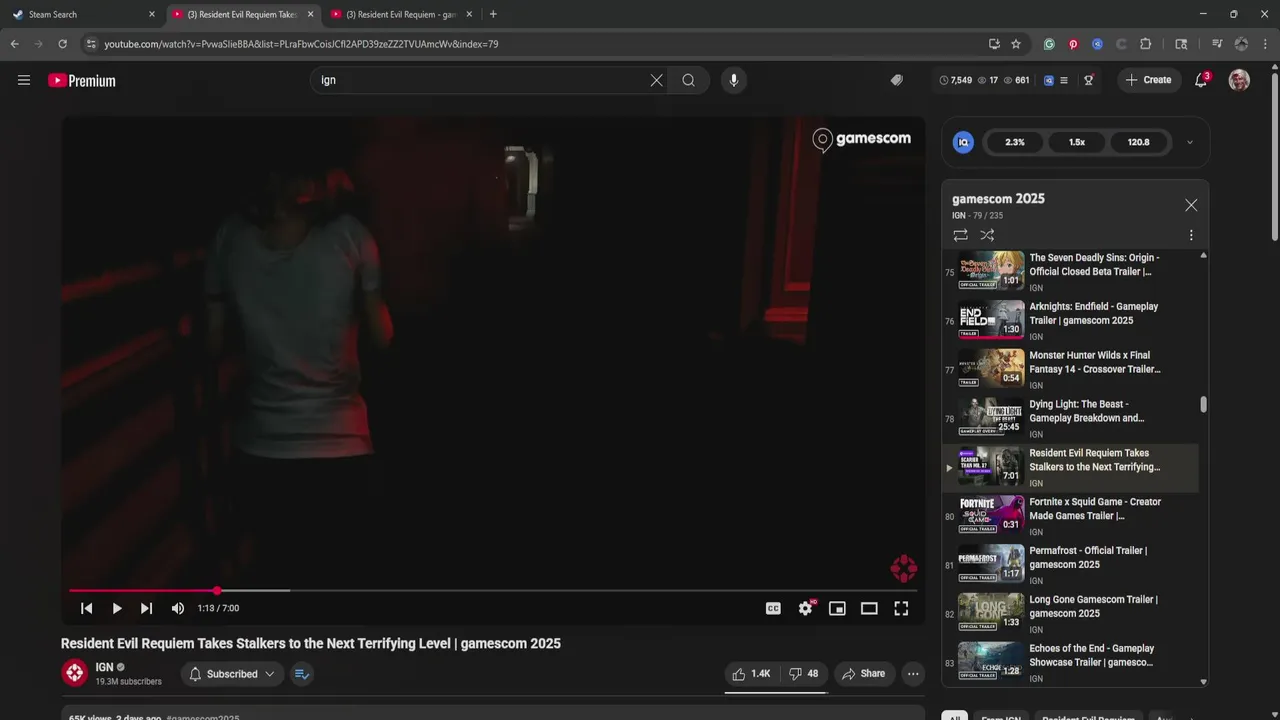
Task: Bookmark this page with star icon
Action: [1016, 44]
